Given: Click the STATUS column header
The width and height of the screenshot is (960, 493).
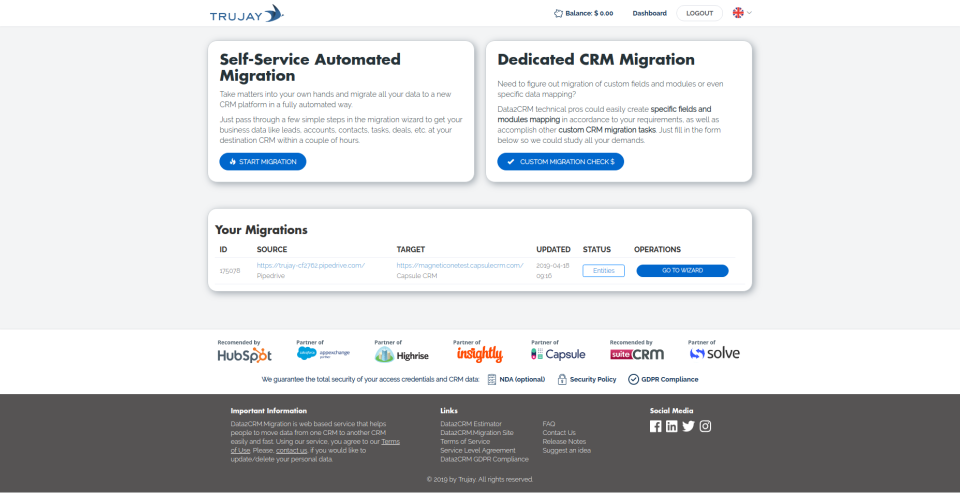Looking at the screenshot, I should (596, 250).
